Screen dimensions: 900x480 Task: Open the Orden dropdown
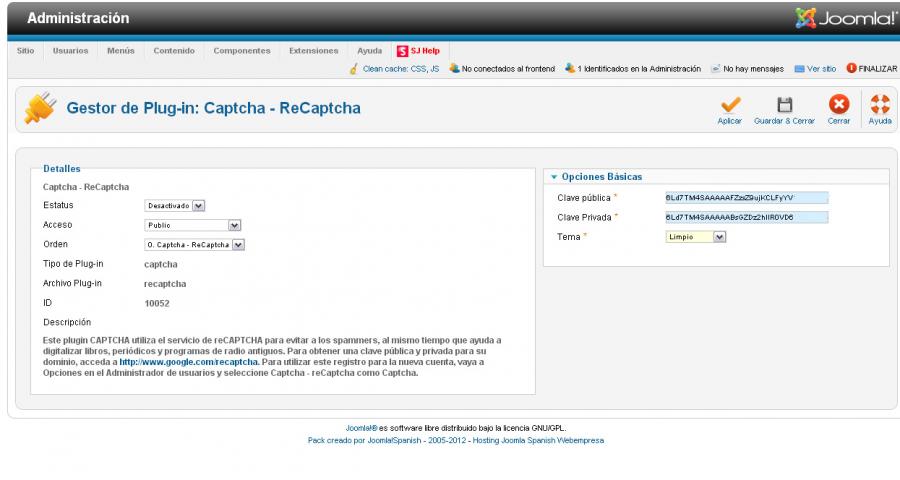194,245
